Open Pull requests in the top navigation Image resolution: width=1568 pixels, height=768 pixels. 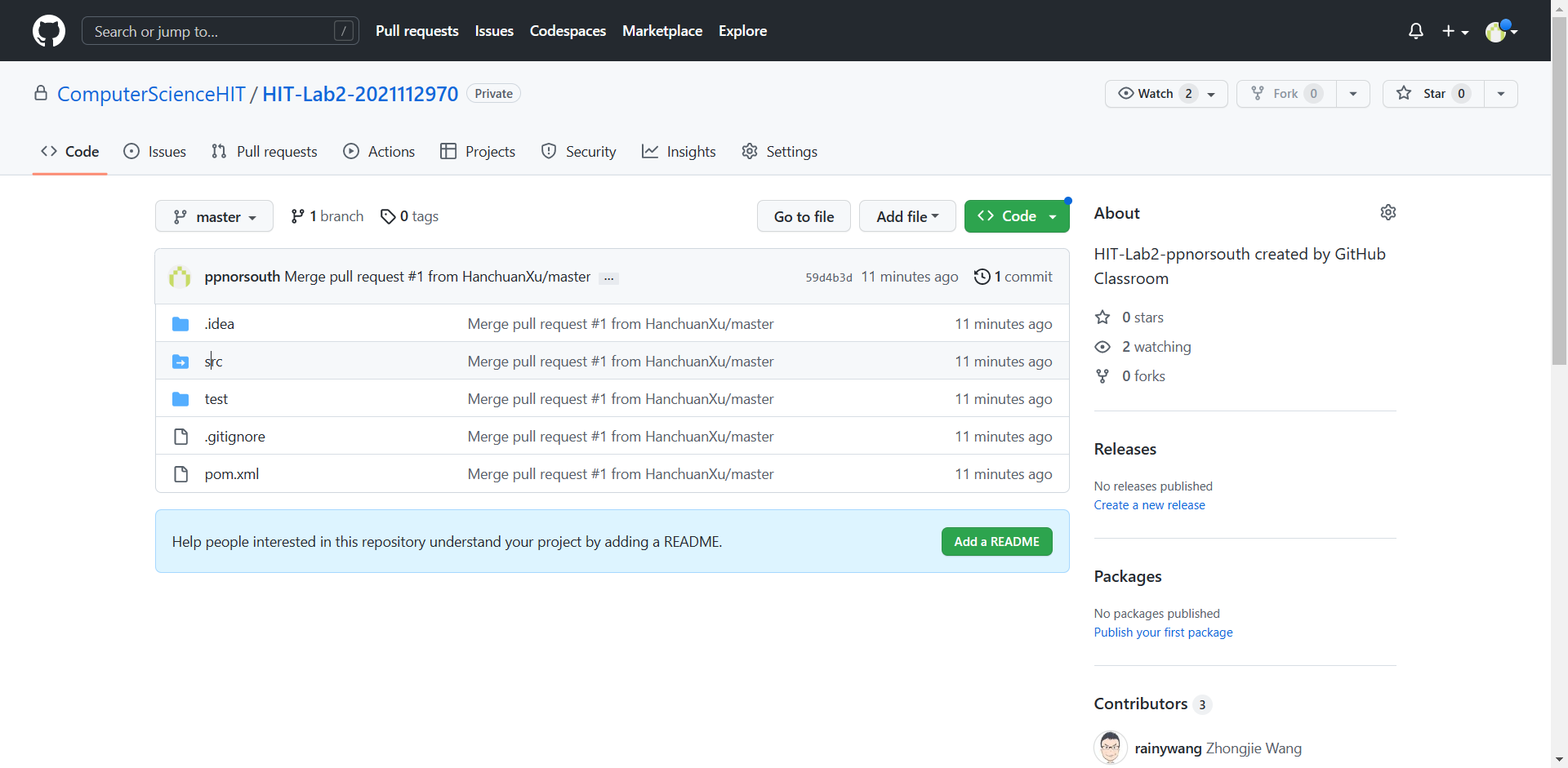pos(417,31)
